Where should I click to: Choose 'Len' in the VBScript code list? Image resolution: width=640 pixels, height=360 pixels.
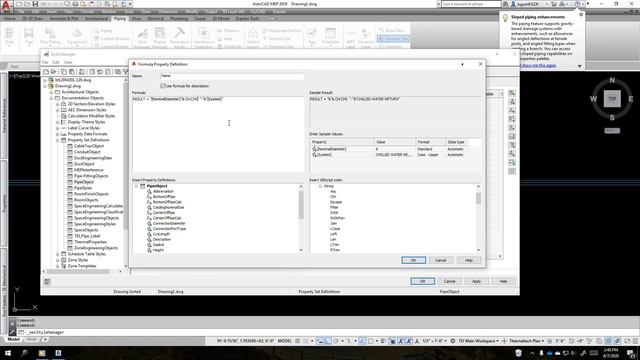pyautogui.click(x=333, y=239)
